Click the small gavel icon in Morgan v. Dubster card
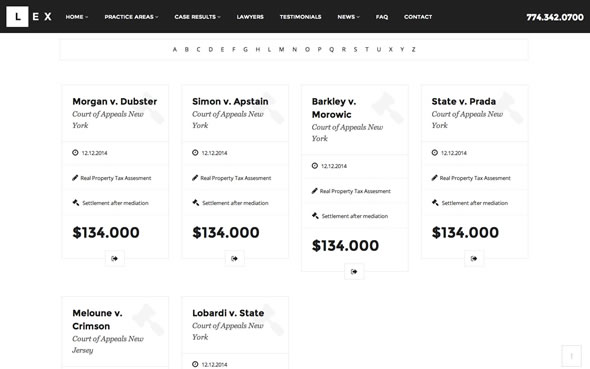 pyautogui.click(x=76, y=202)
